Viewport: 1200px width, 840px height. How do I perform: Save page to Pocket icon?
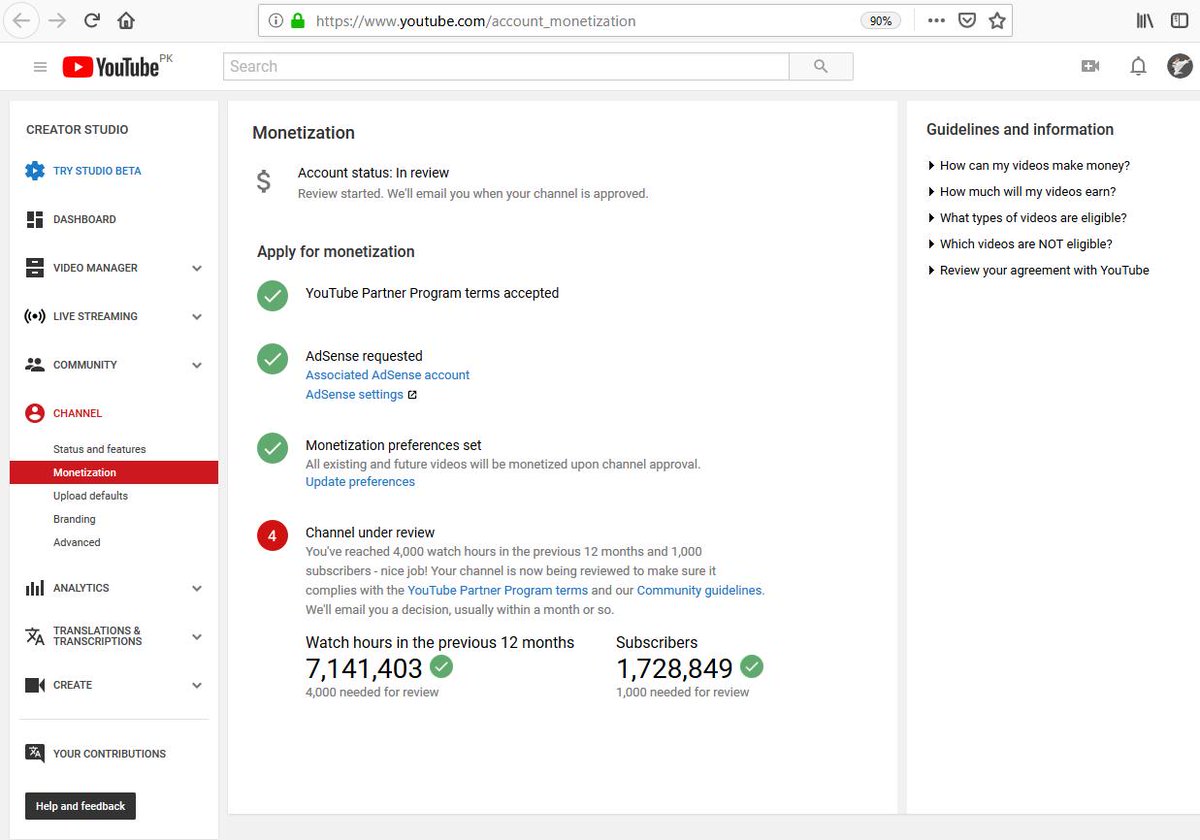point(966,20)
